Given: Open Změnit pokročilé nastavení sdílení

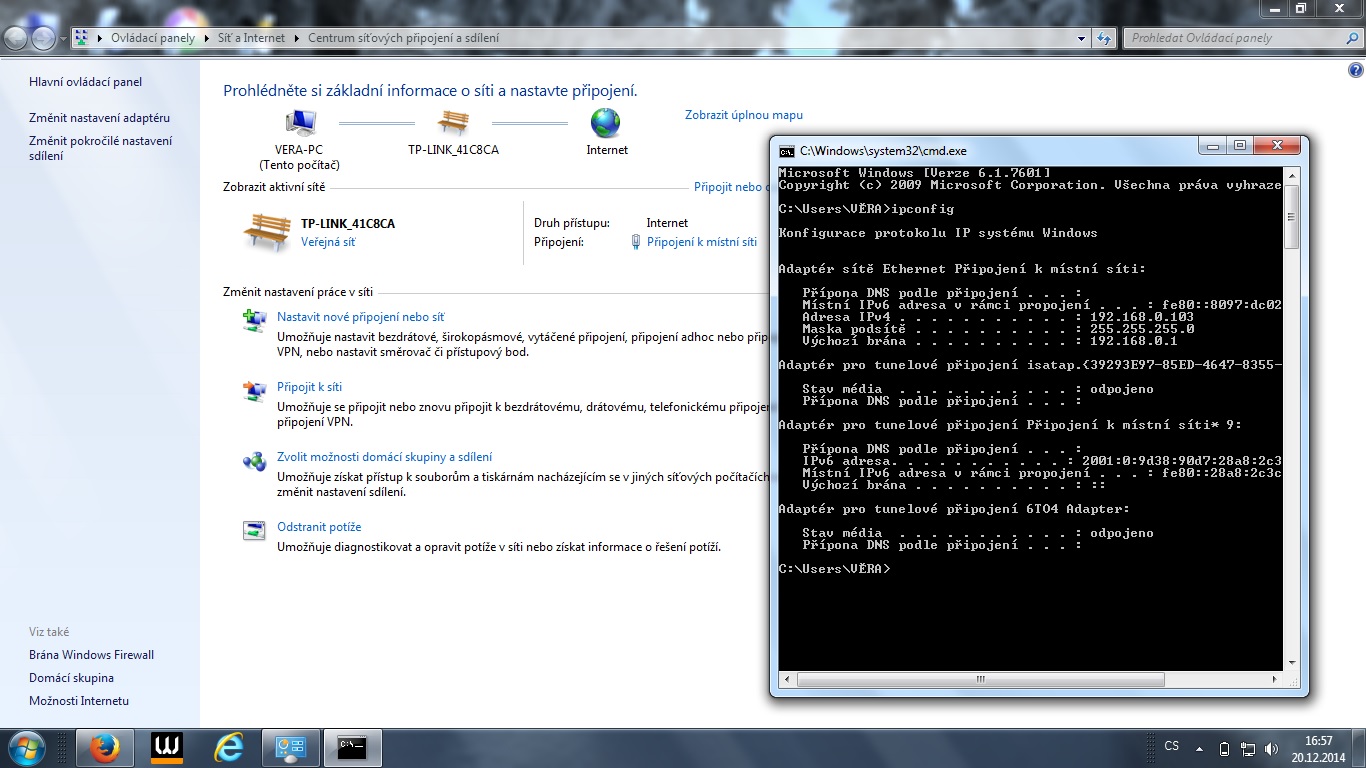Looking at the screenshot, I should 101,148.
